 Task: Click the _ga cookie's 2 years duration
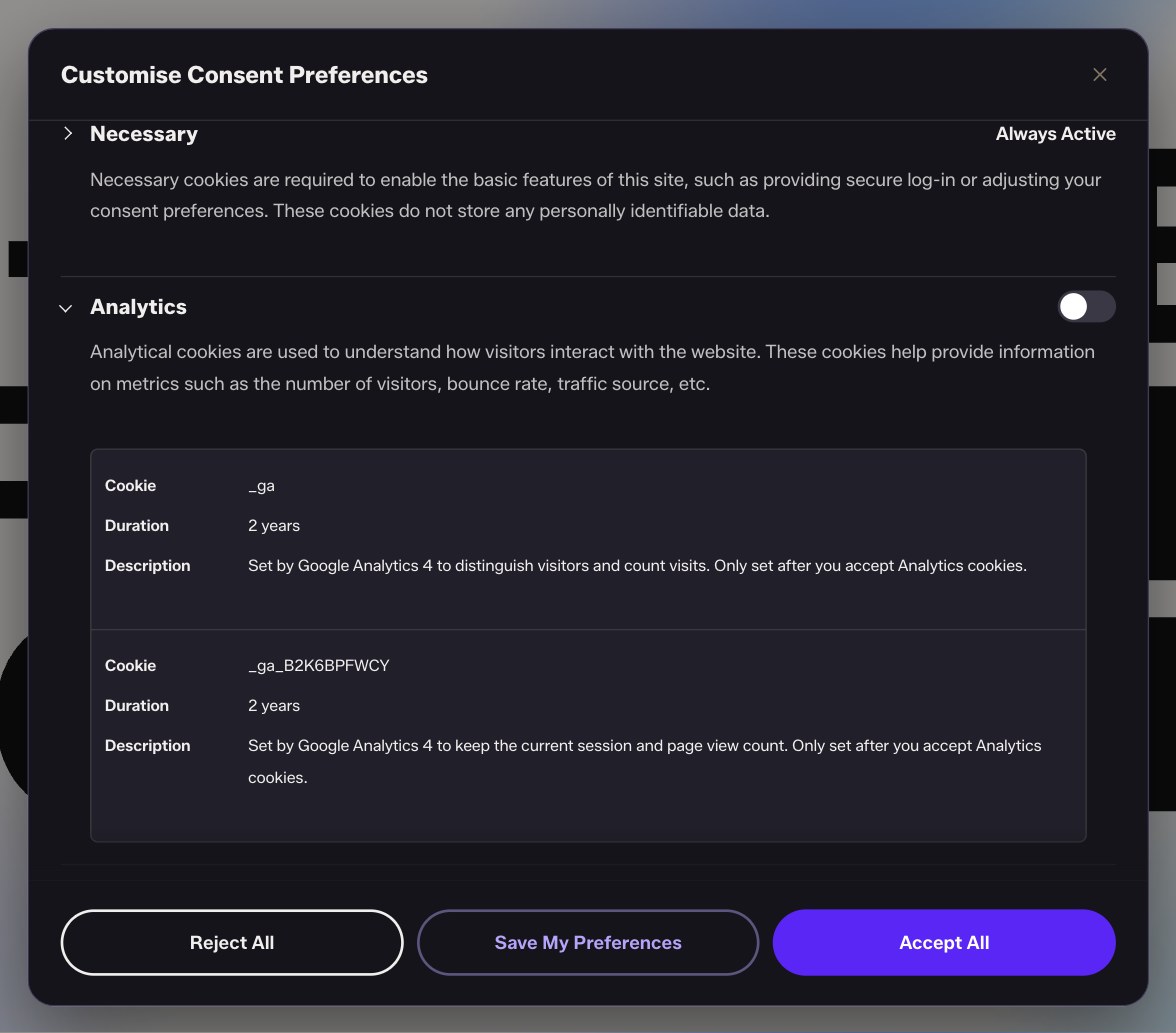point(274,526)
